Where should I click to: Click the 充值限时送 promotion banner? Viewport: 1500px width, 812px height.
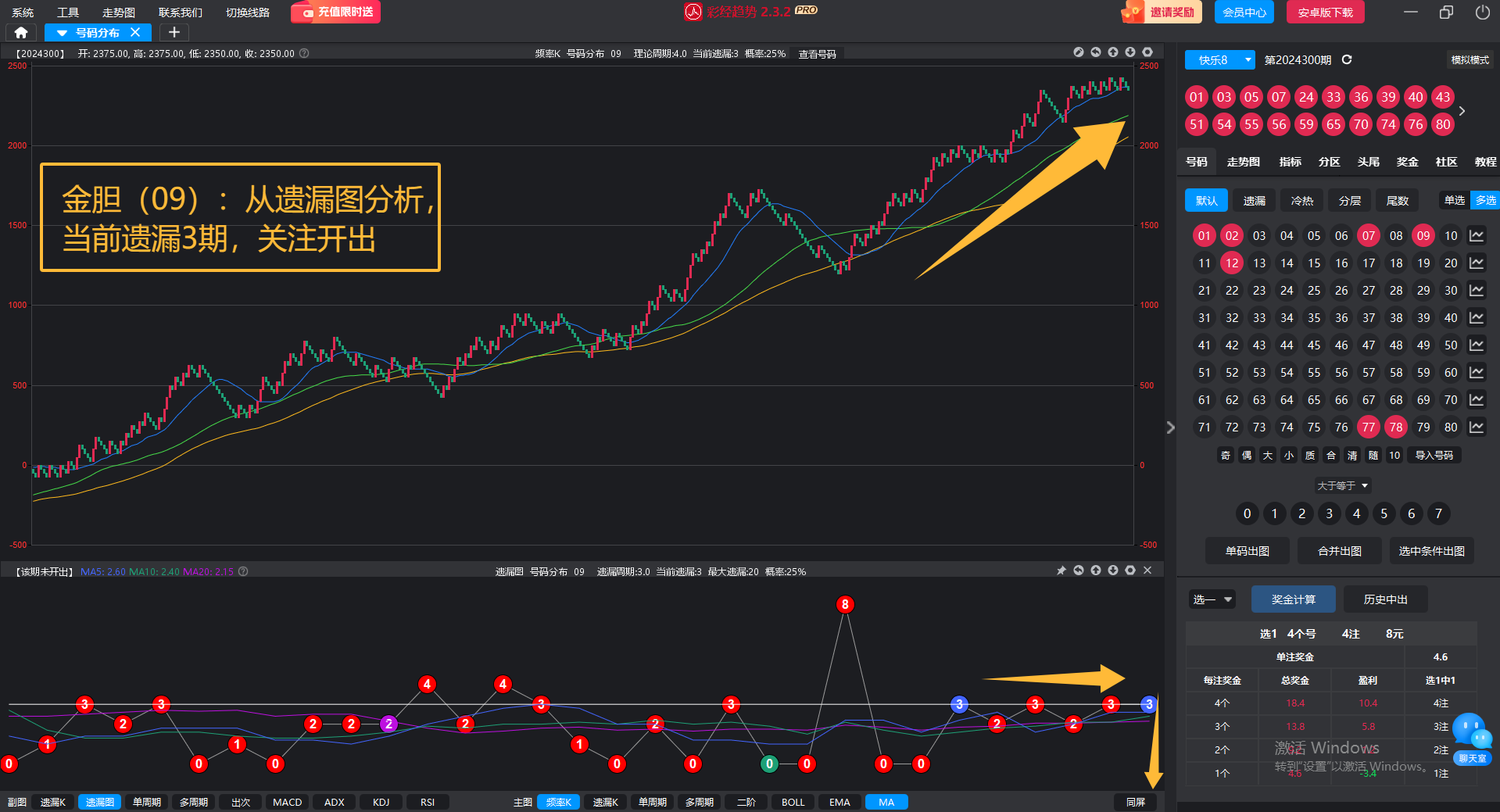(x=336, y=13)
